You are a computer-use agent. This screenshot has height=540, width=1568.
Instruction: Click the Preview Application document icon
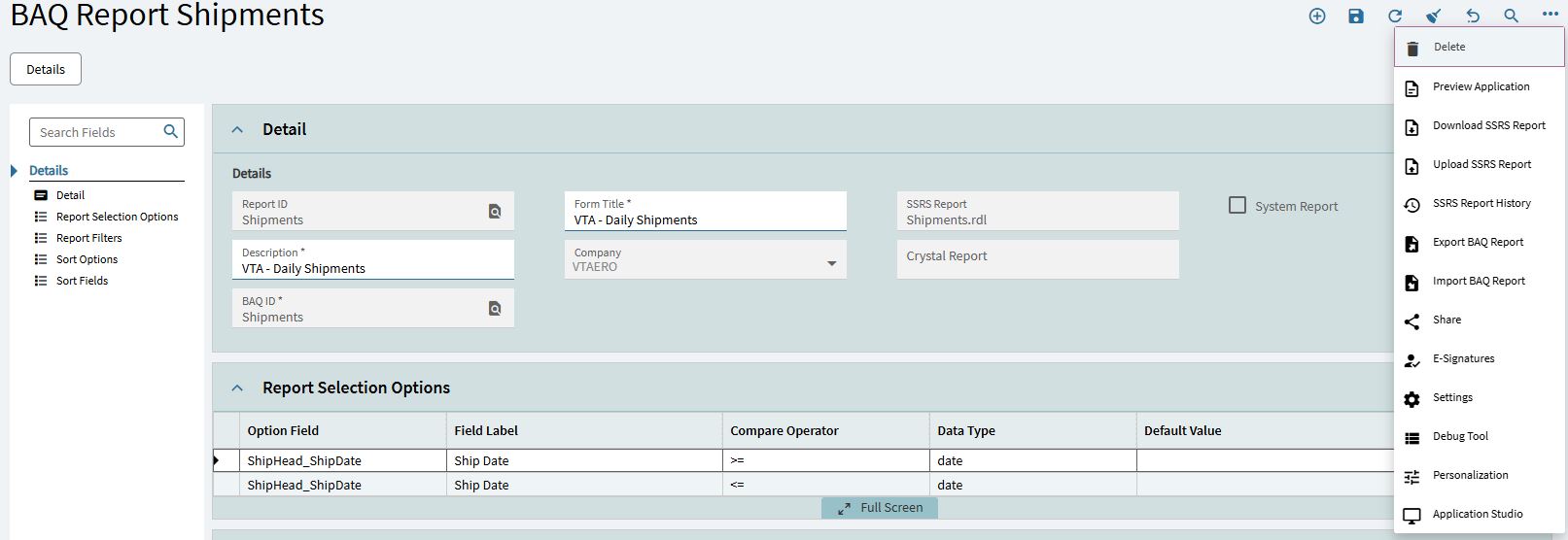point(1412,87)
